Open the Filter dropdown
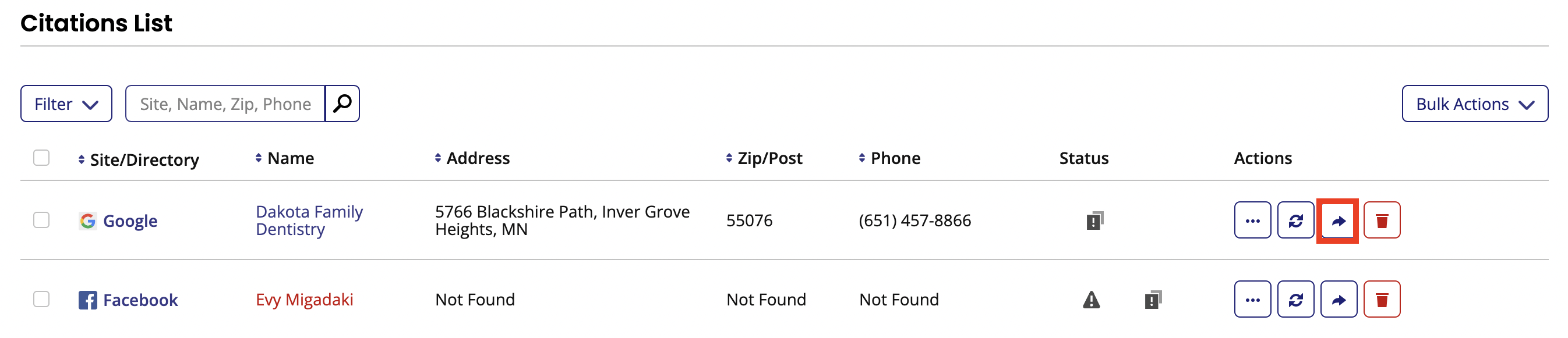This screenshot has height=338, width=1568. 66,104
